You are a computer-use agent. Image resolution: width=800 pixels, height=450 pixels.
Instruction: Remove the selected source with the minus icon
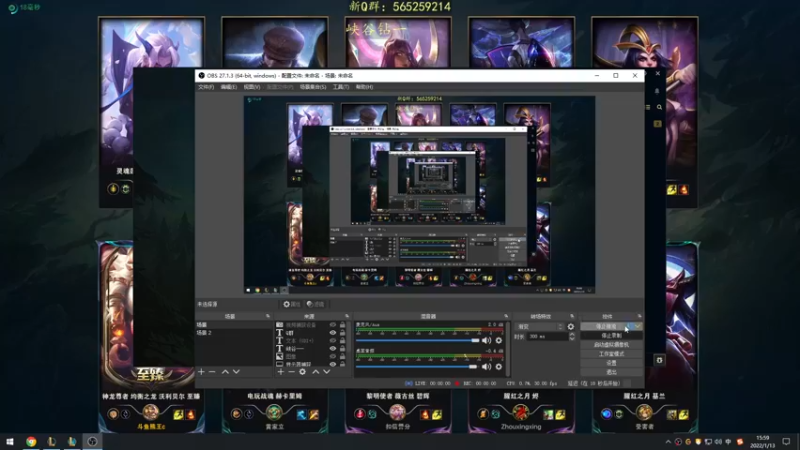point(291,372)
